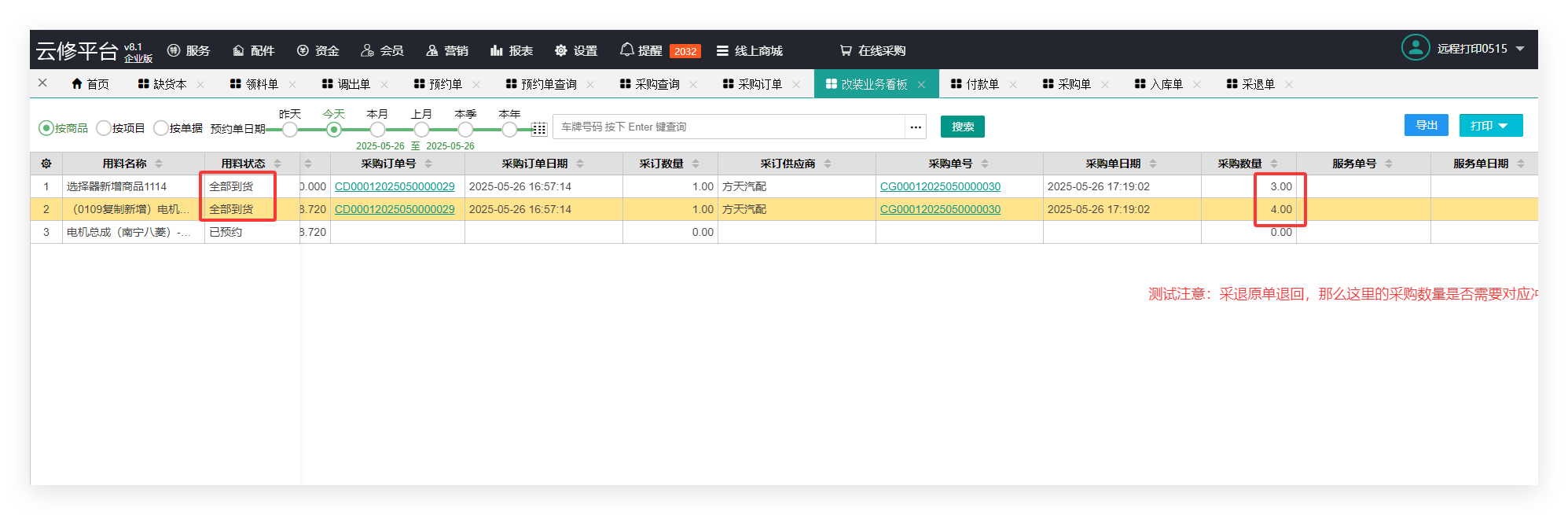Open purchase order link CG00012025050000030 in first row

(x=940, y=186)
